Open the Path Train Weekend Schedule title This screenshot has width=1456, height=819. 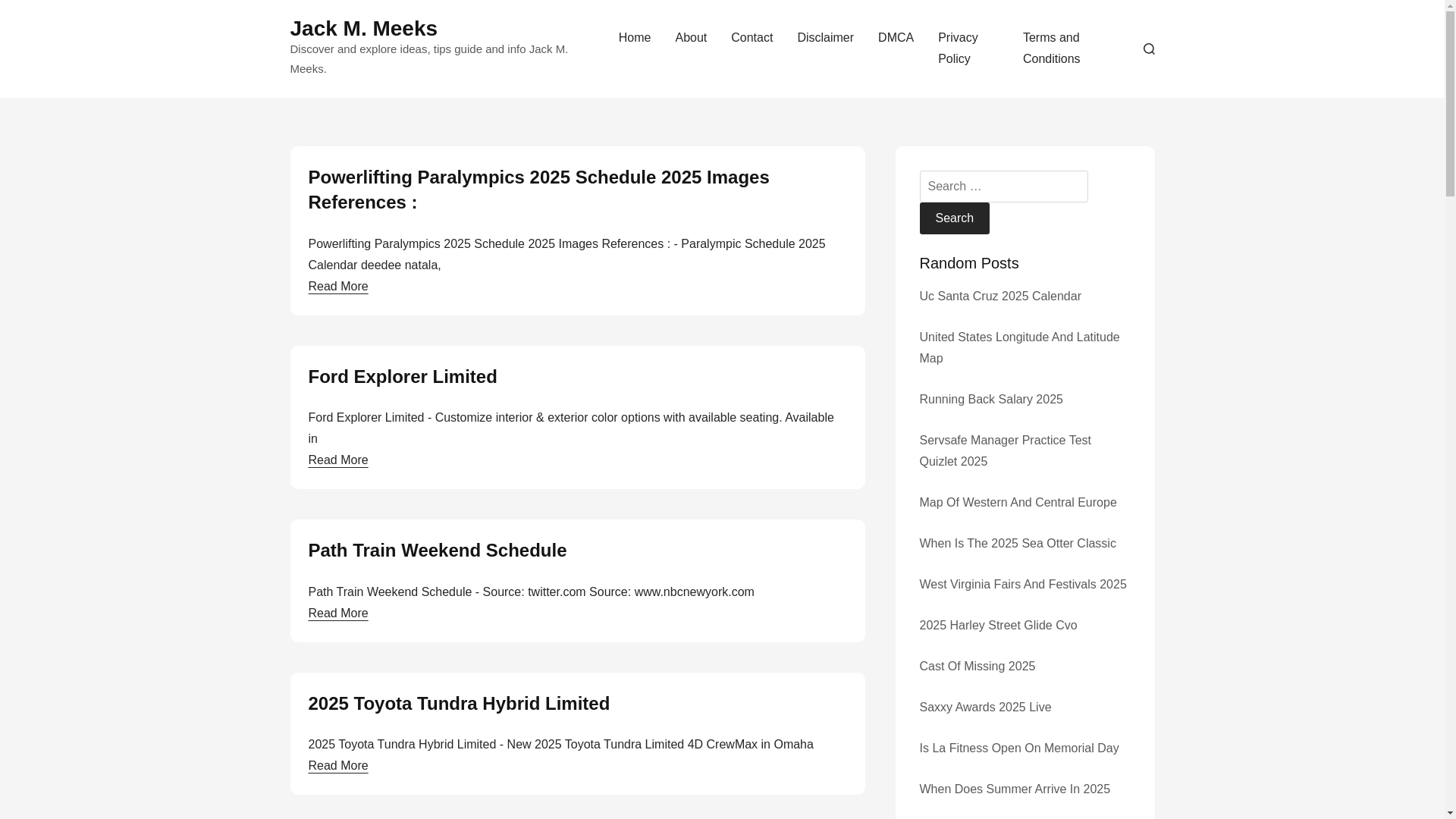point(437,551)
